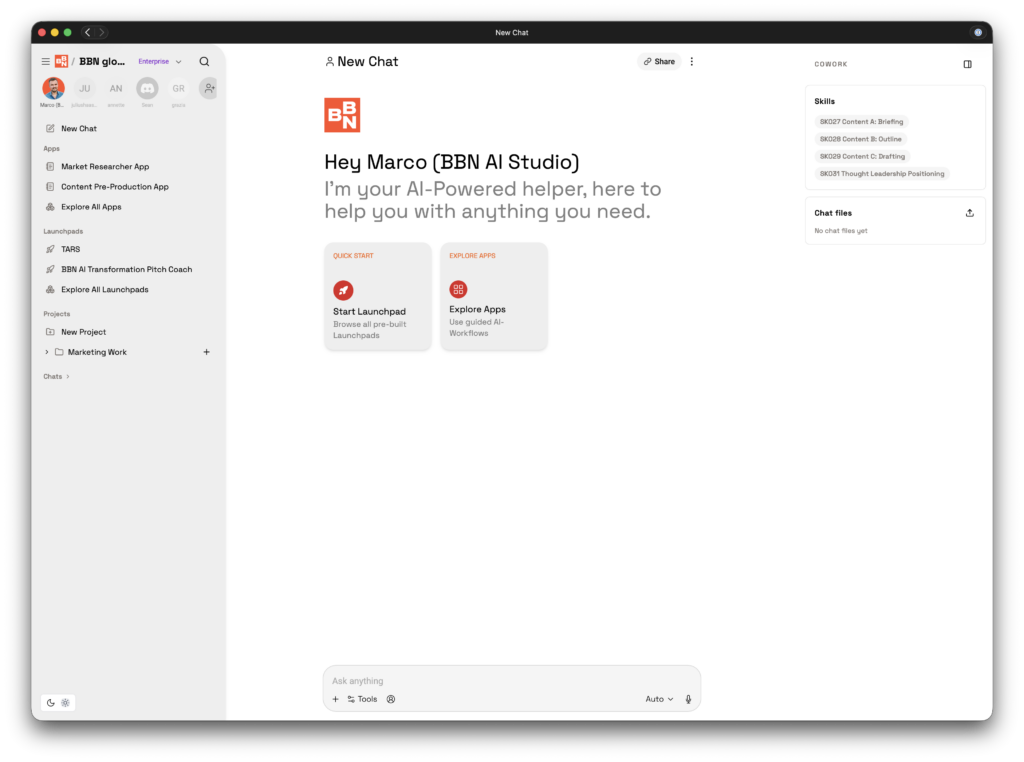Screen dimensions: 1024x762
Task: Select the AN user avatar
Action: click(x=116, y=88)
